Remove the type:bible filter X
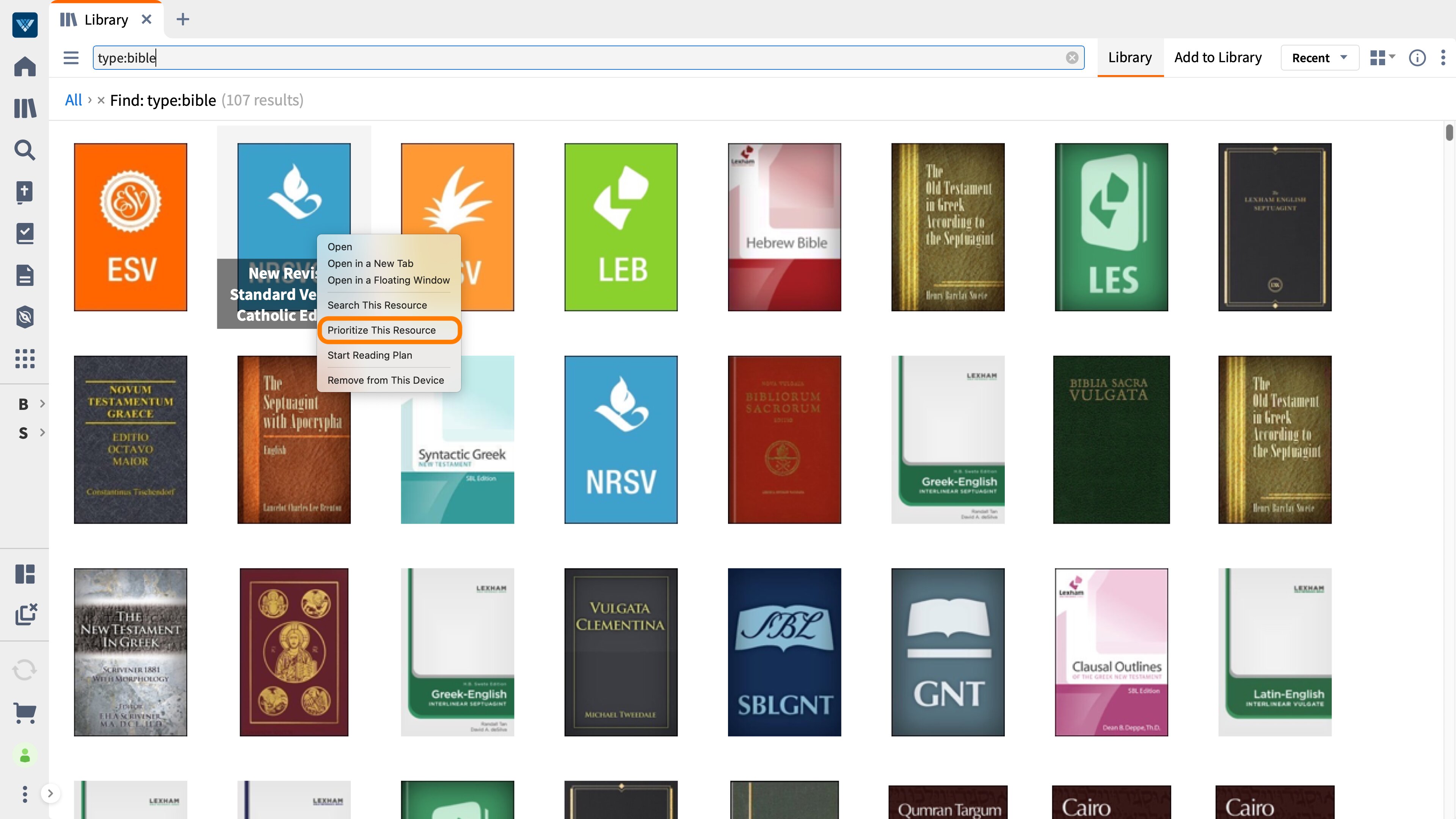1456x819 pixels. point(100,100)
